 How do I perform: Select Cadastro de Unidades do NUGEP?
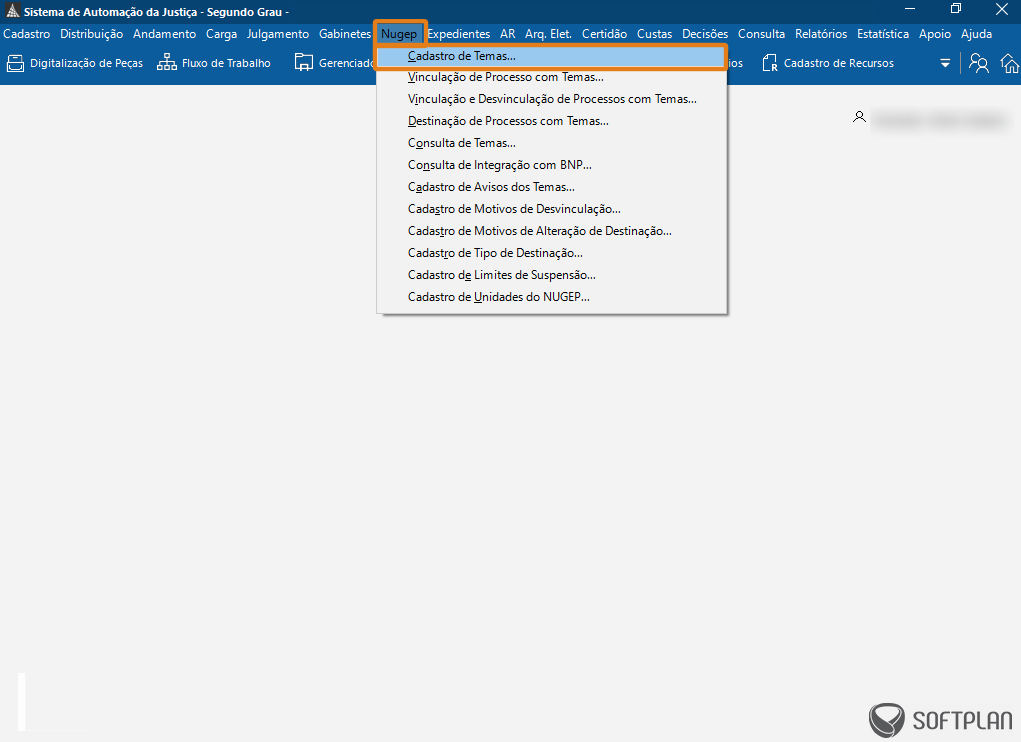(551, 297)
